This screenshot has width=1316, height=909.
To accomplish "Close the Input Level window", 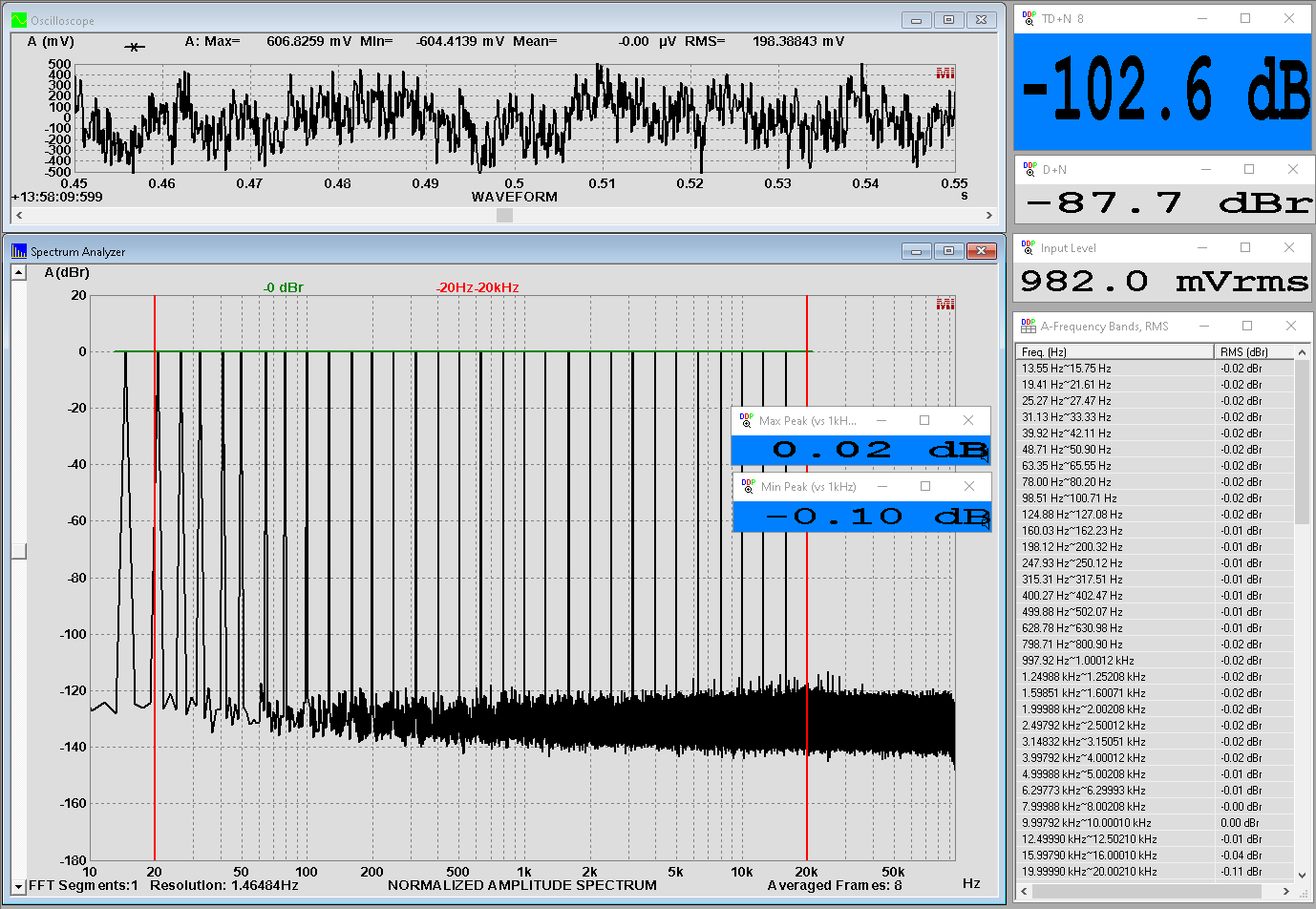I will pos(1289,247).
